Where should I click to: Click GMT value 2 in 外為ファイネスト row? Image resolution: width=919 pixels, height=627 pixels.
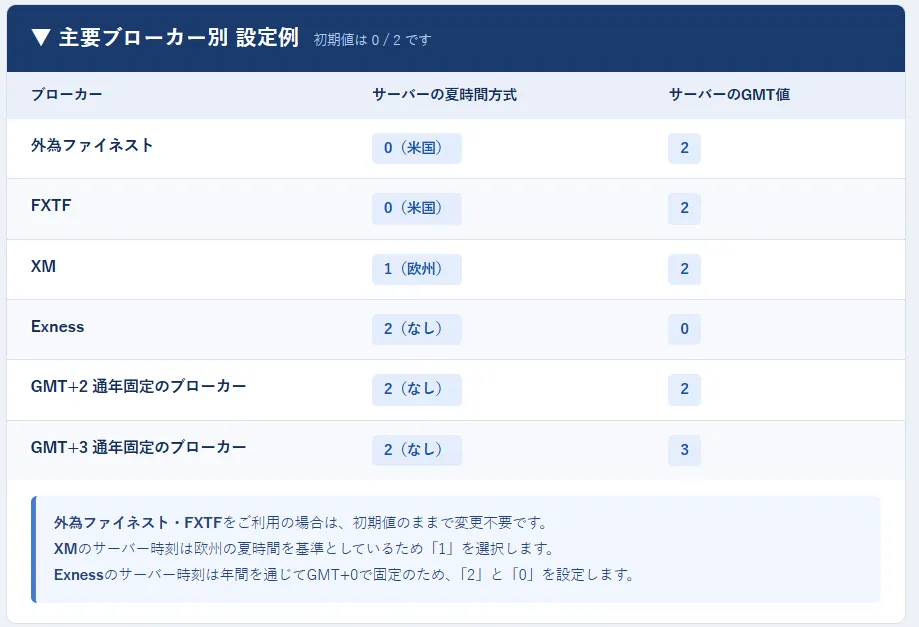tap(685, 148)
